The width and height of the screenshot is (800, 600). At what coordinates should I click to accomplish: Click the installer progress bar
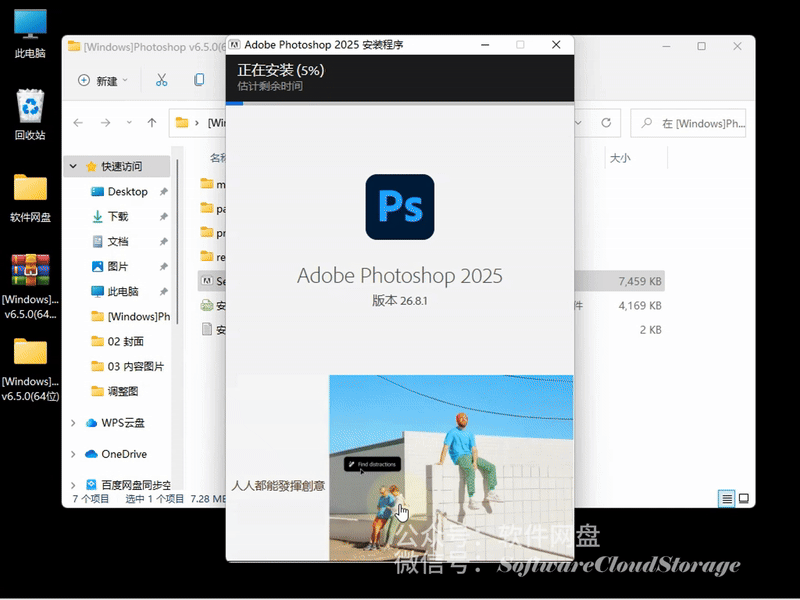point(400,102)
